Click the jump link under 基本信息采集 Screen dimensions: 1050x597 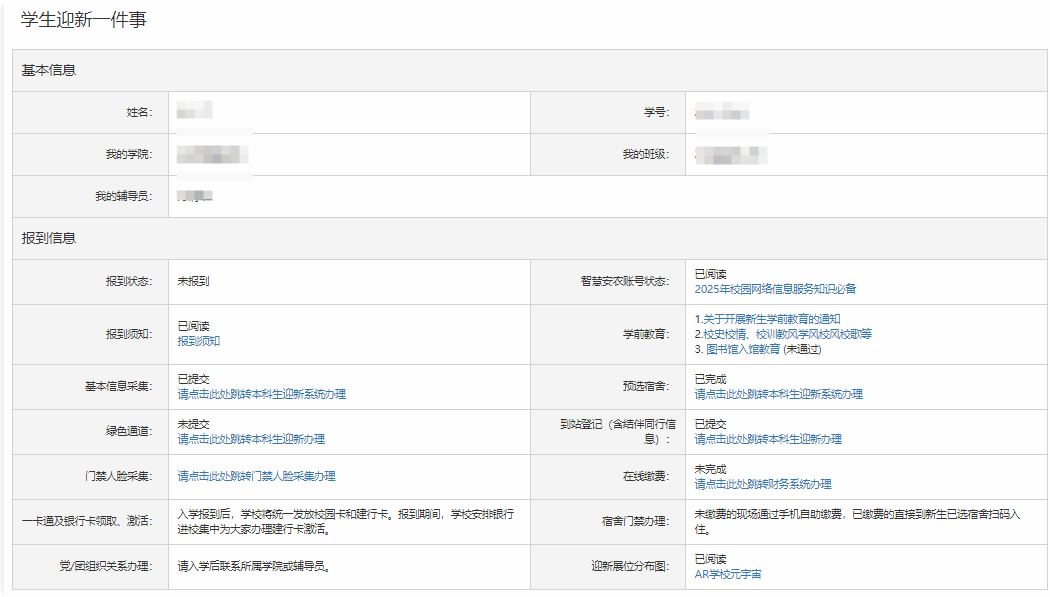pos(261,395)
